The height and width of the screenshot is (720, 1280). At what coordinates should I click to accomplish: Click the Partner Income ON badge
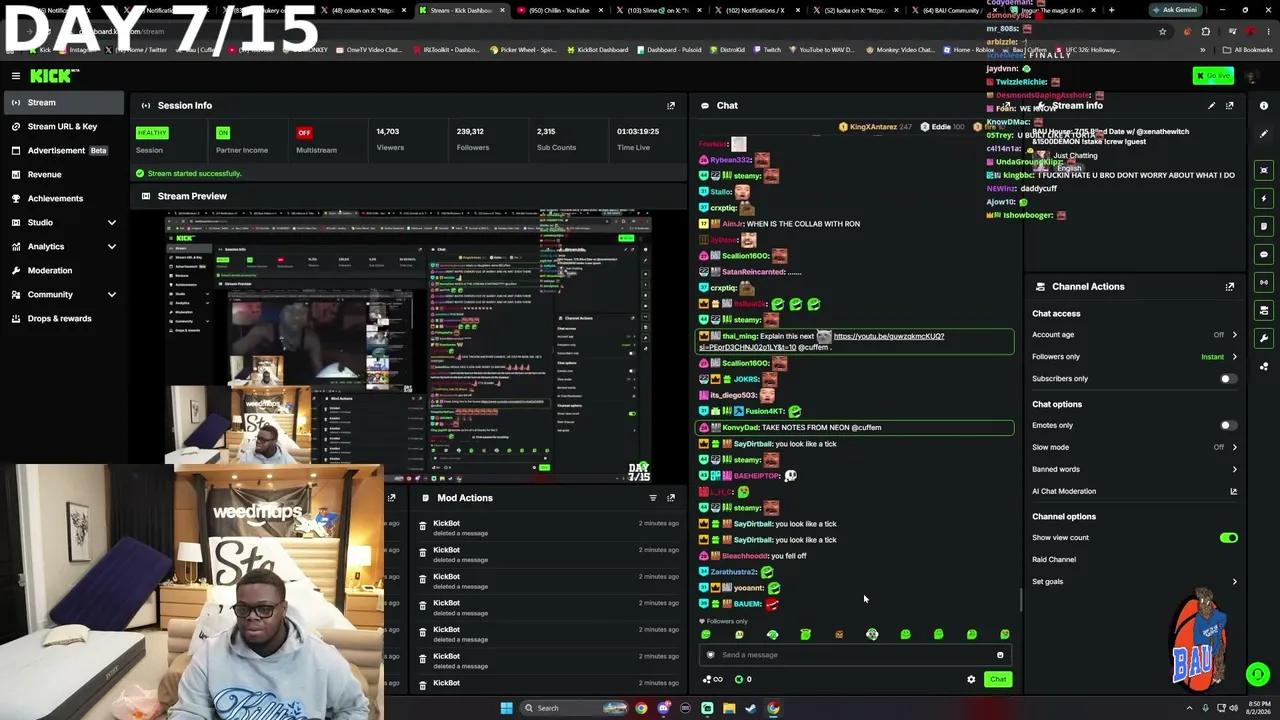tap(223, 133)
